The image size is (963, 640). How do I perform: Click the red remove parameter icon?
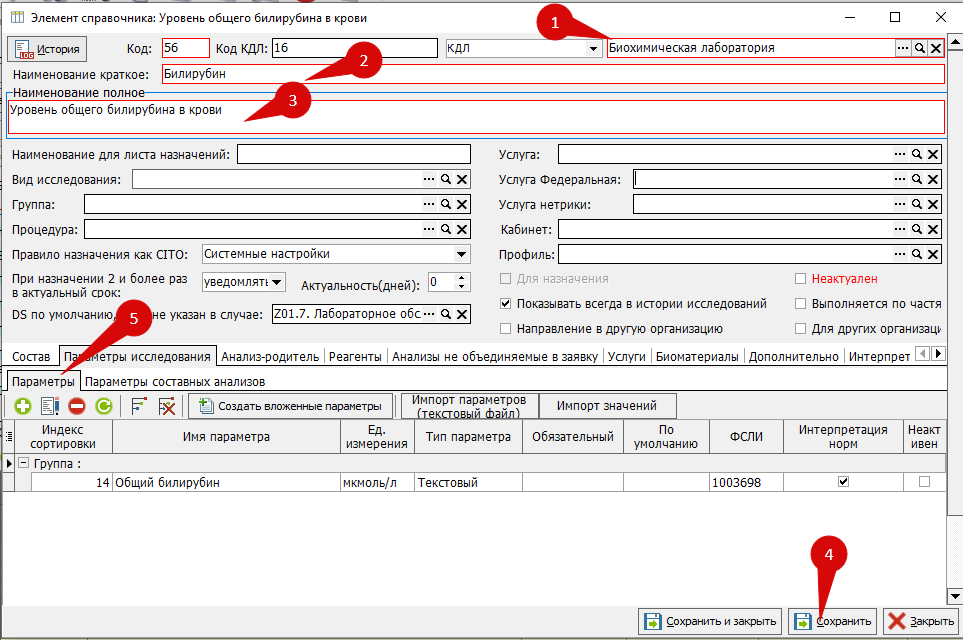tap(77, 406)
